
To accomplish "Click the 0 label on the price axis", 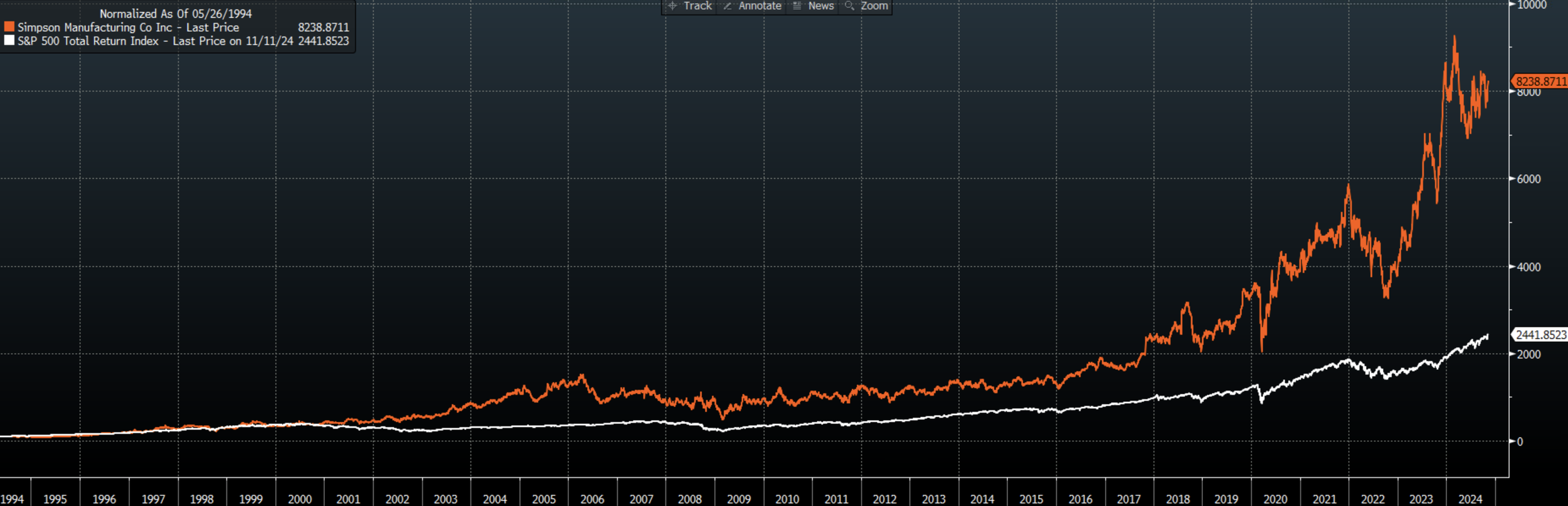I will 1520,441.
